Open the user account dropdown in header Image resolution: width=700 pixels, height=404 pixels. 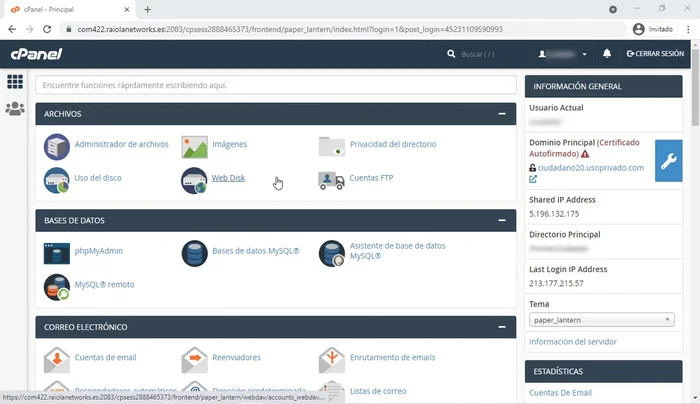pyautogui.click(x=562, y=54)
